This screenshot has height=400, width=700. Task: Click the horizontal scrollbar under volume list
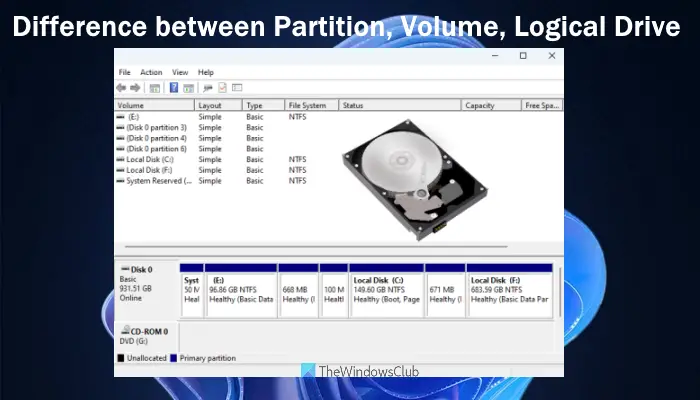316,246
